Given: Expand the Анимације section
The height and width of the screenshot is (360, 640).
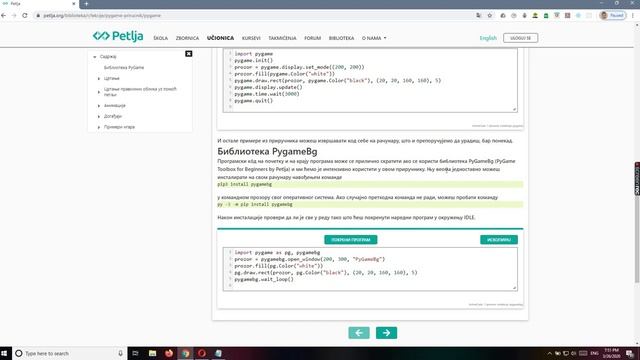Looking at the screenshot, I should [99, 106].
